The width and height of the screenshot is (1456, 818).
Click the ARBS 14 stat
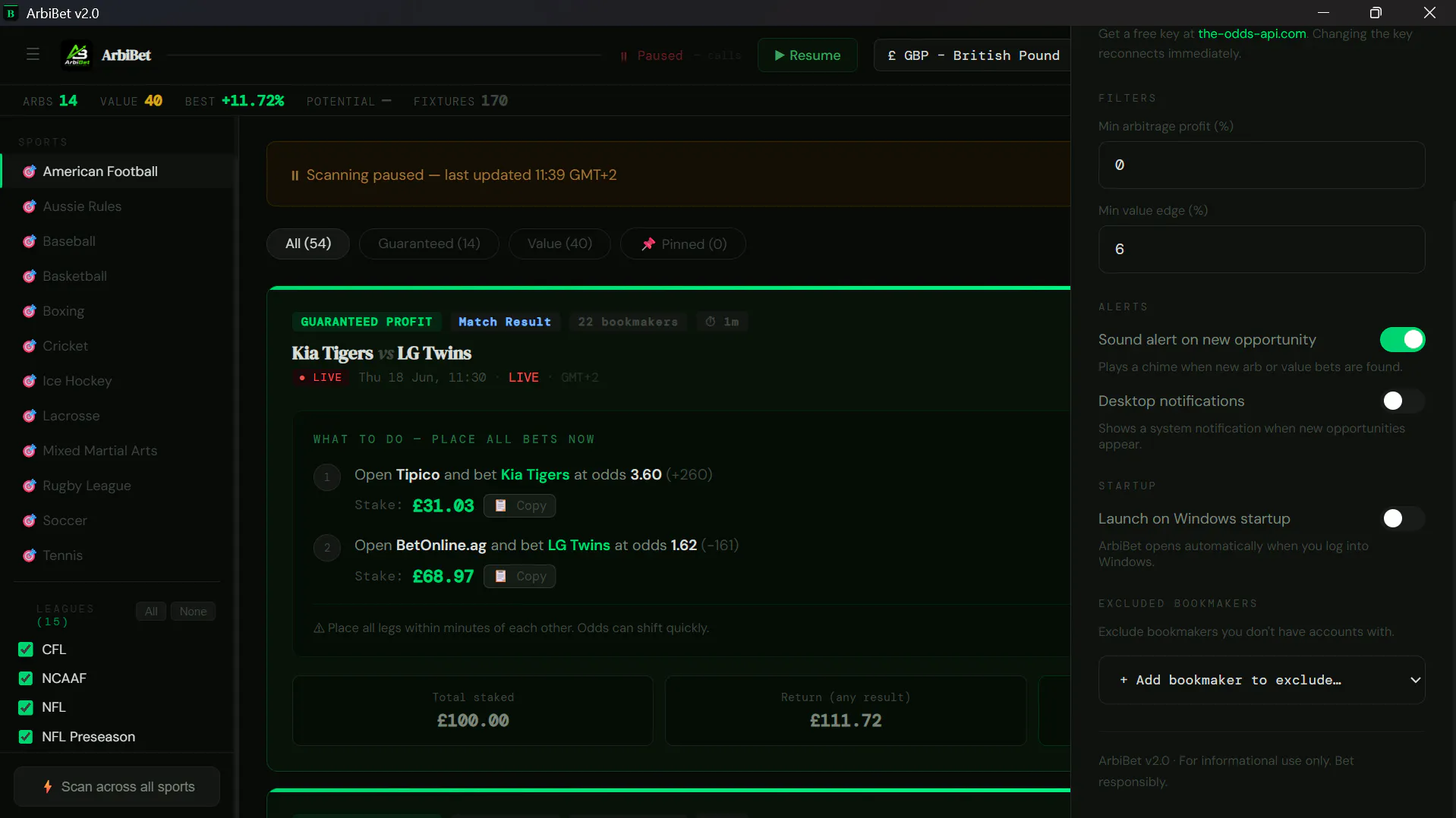tap(50, 101)
